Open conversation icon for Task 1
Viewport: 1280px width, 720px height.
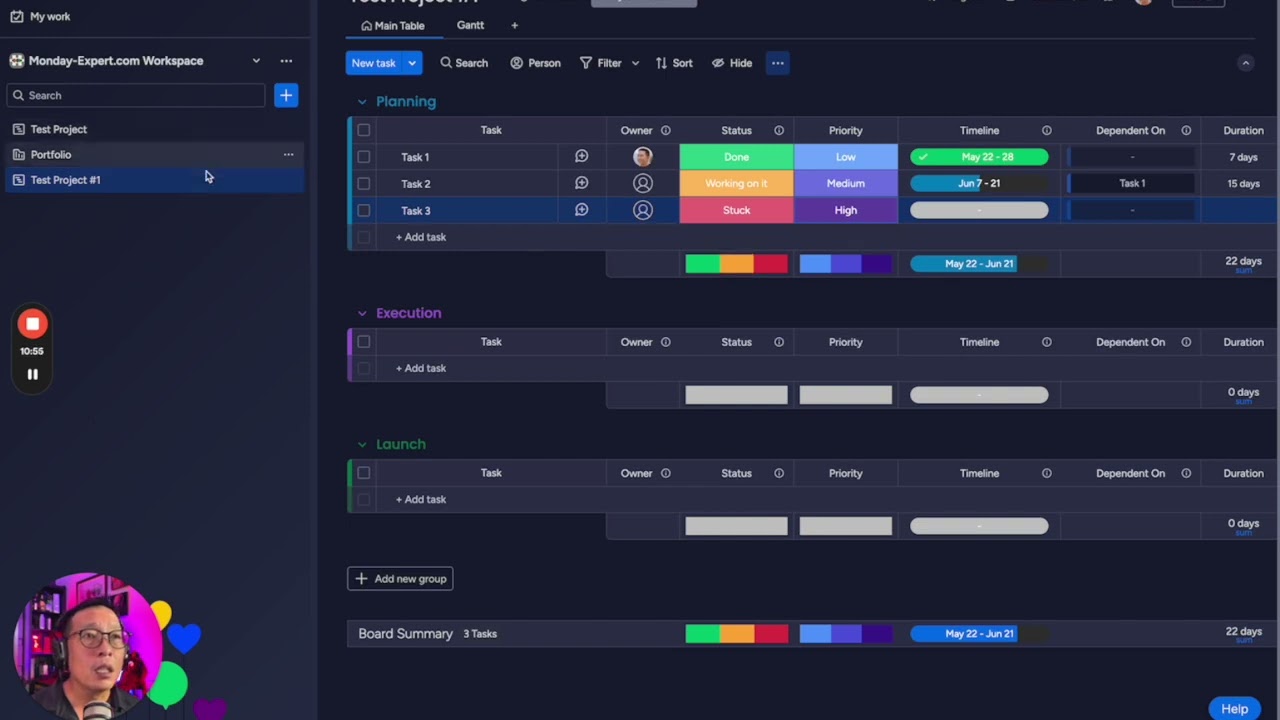click(x=581, y=156)
